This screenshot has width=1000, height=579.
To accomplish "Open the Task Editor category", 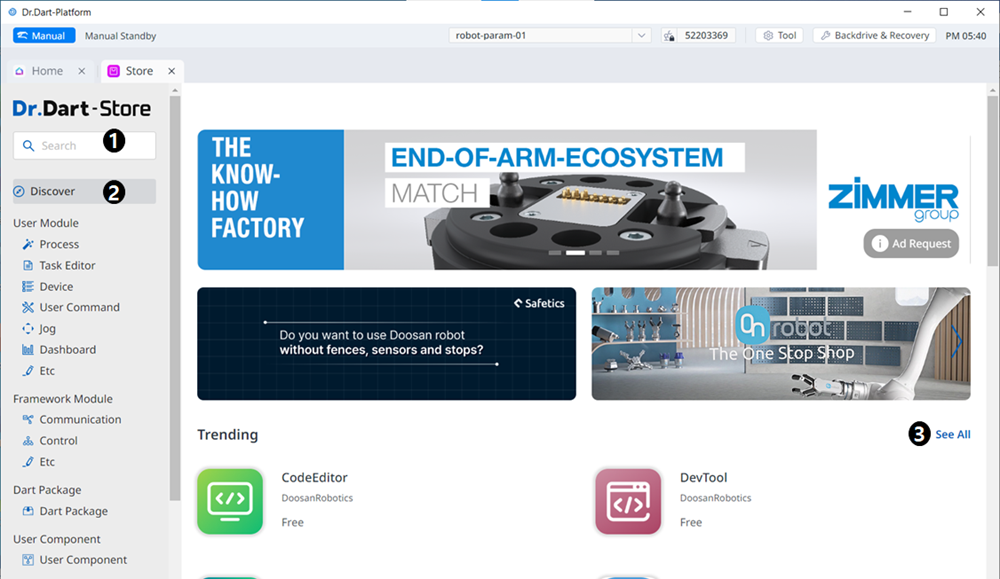I will pyautogui.click(x=67, y=265).
